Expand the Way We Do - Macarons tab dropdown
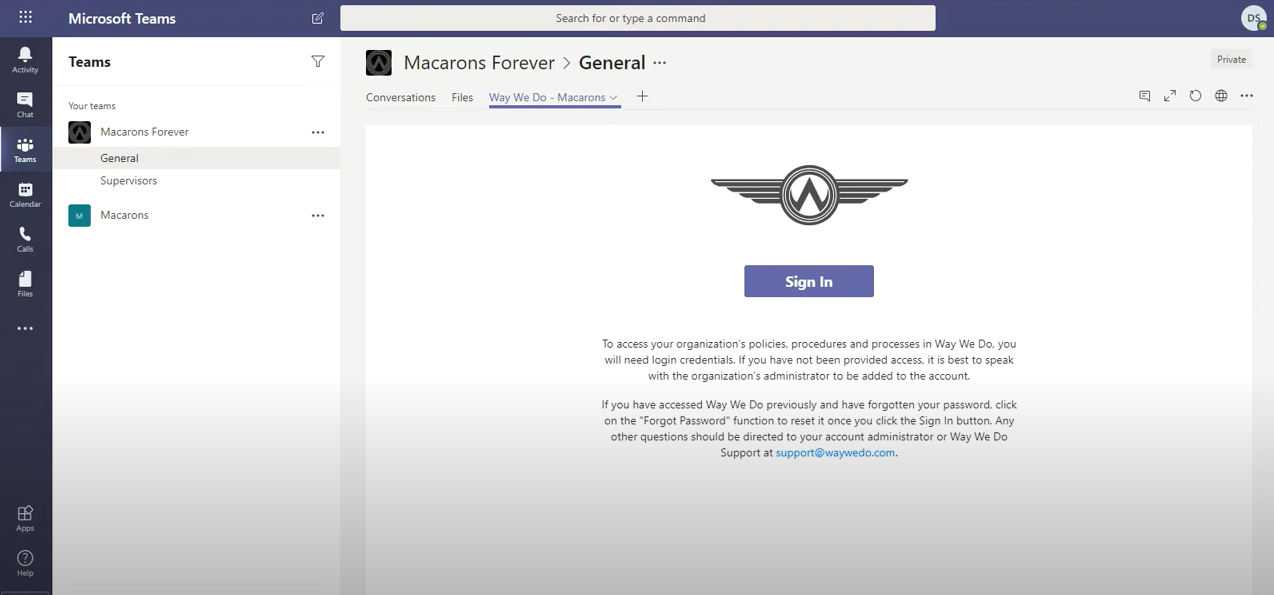This screenshot has width=1274, height=595. [613, 98]
